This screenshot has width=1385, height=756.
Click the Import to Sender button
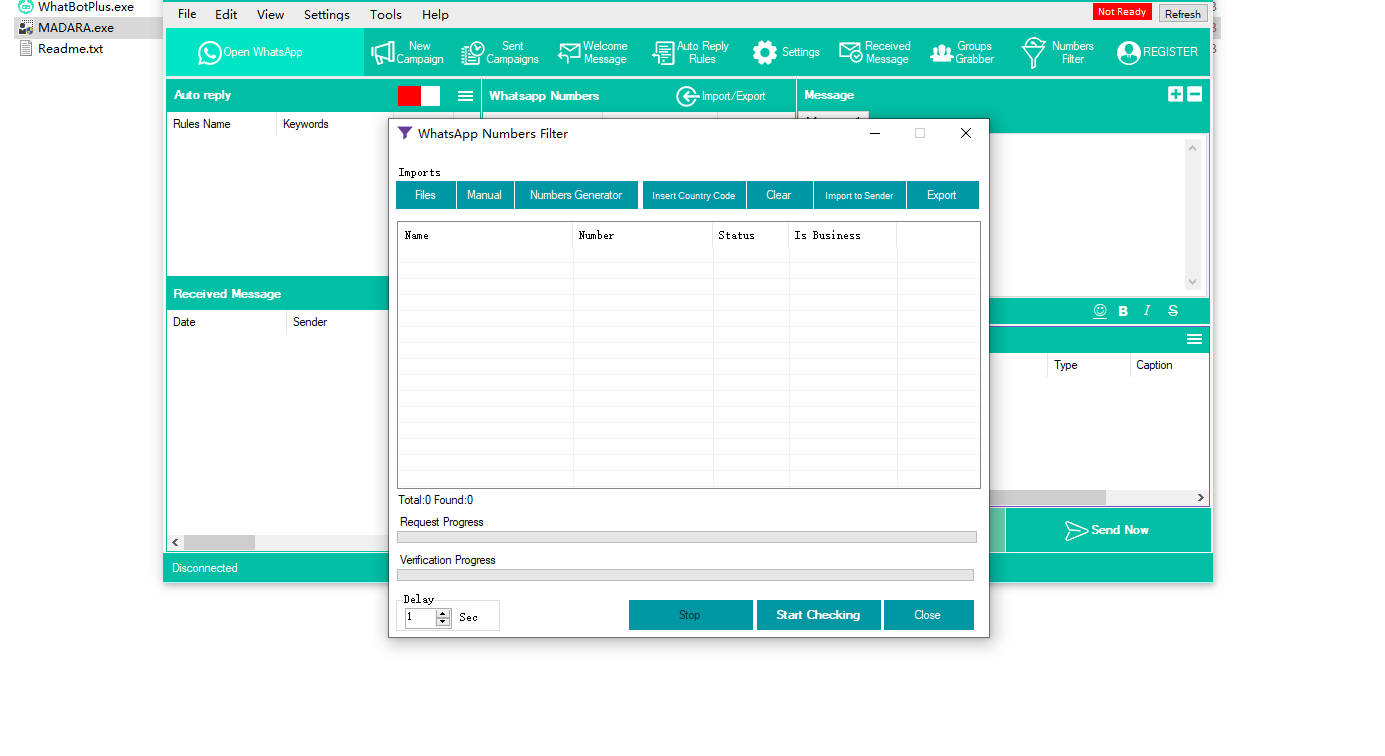click(x=859, y=195)
